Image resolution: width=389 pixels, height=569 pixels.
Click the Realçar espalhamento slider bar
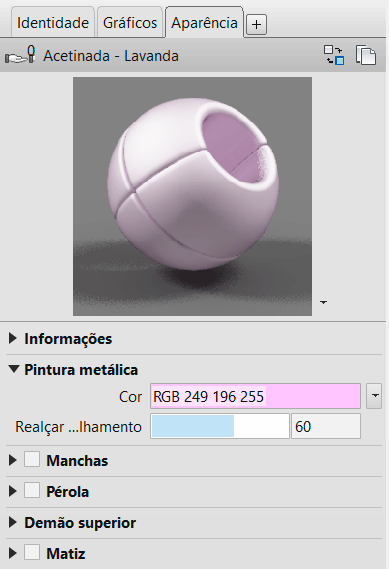[x=220, y=426]
